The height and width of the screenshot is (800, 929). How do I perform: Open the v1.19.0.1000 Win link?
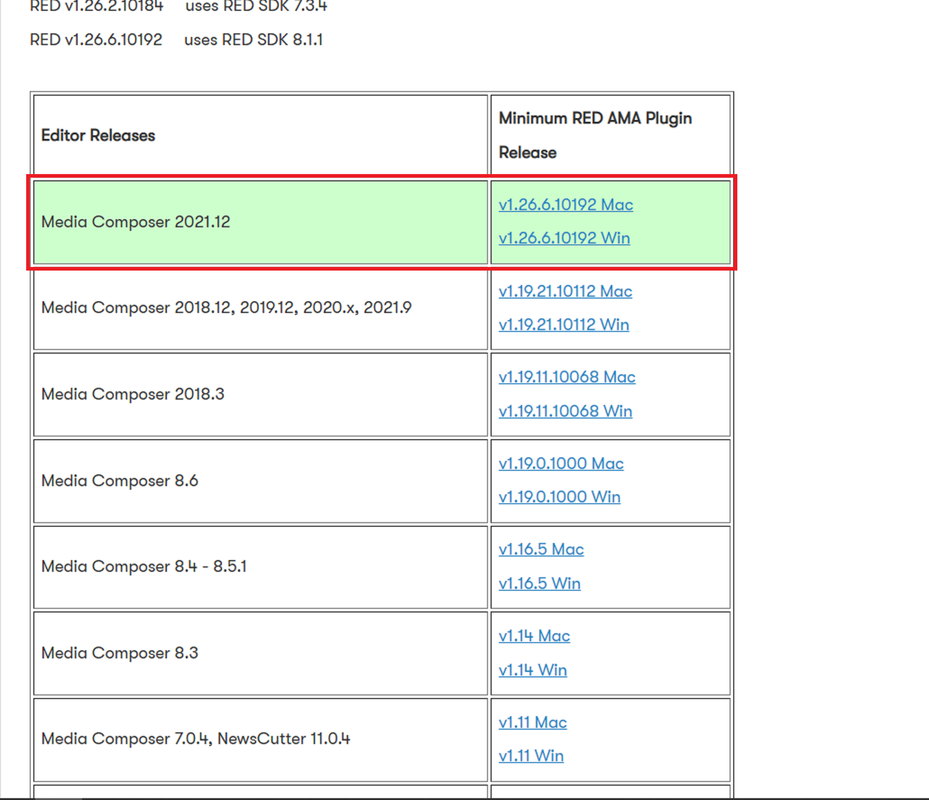(x=559, y=497)
